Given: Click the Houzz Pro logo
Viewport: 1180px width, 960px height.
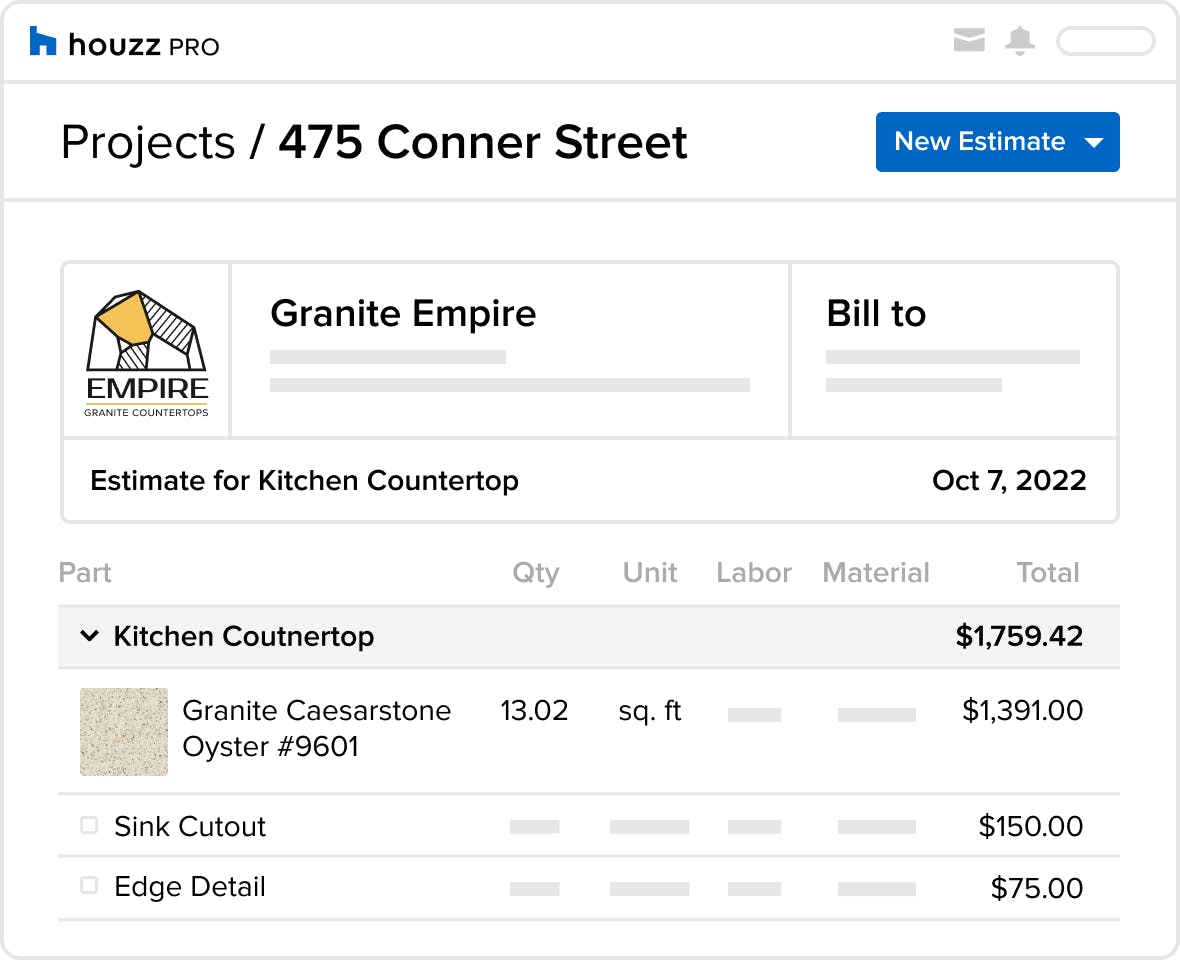Looking at the screenshot, I should point(124,41).
